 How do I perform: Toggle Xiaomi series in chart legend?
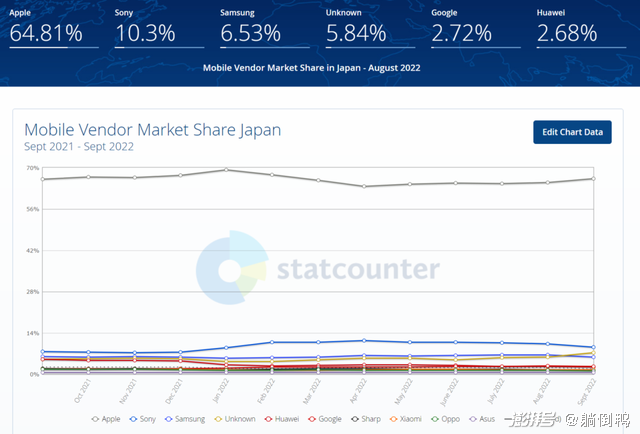click(406, 419)
